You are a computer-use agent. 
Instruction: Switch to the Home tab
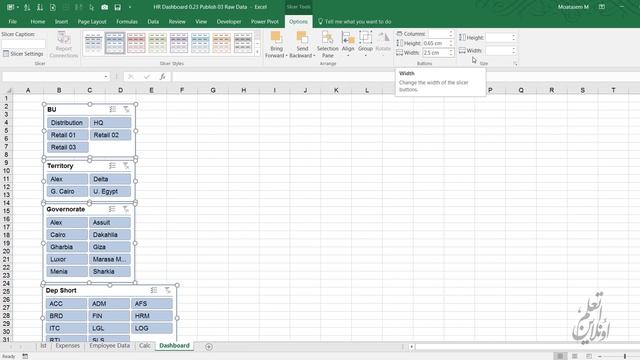pos(38,22)
